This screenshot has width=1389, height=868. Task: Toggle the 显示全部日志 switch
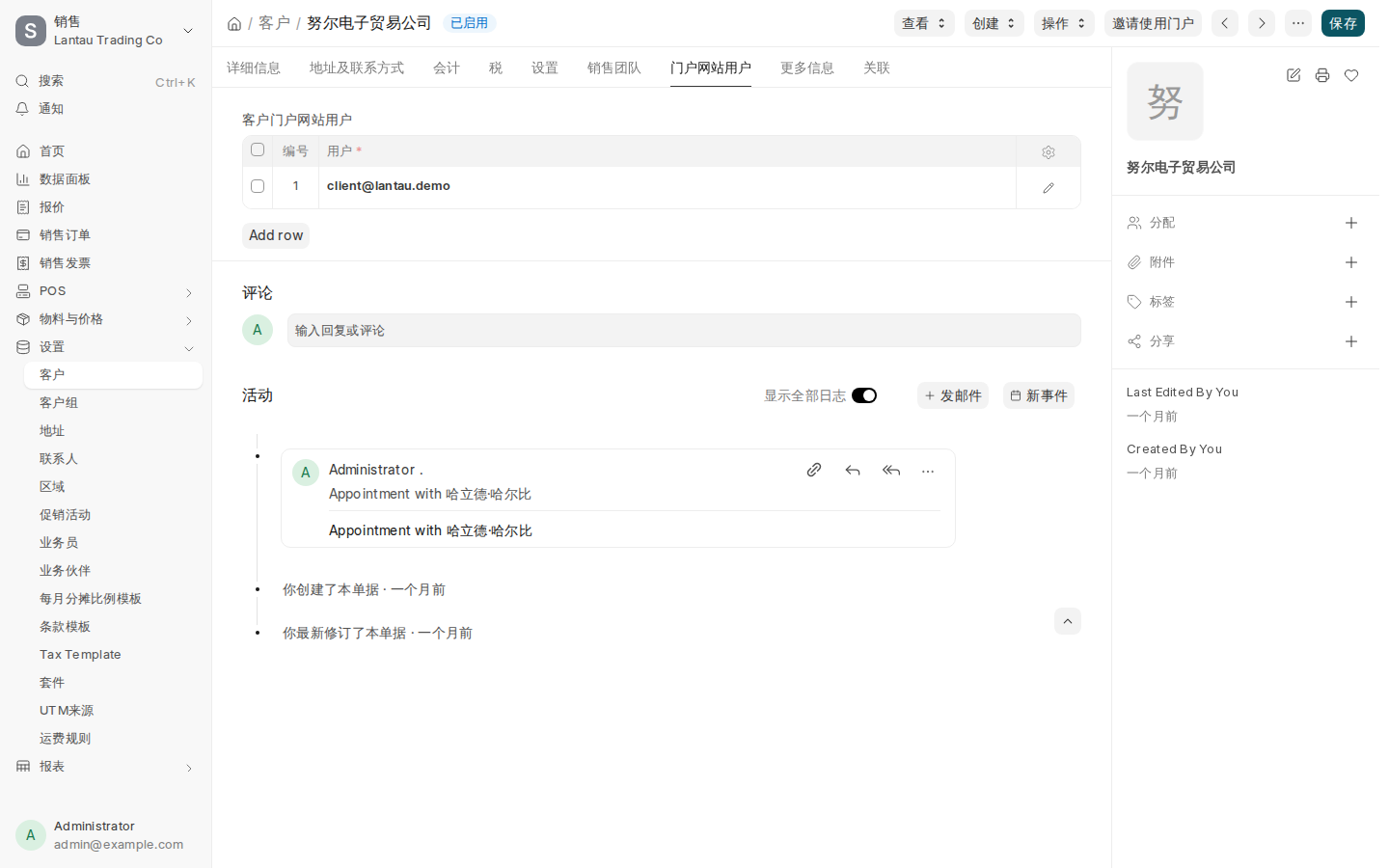(x=864, y=395)
